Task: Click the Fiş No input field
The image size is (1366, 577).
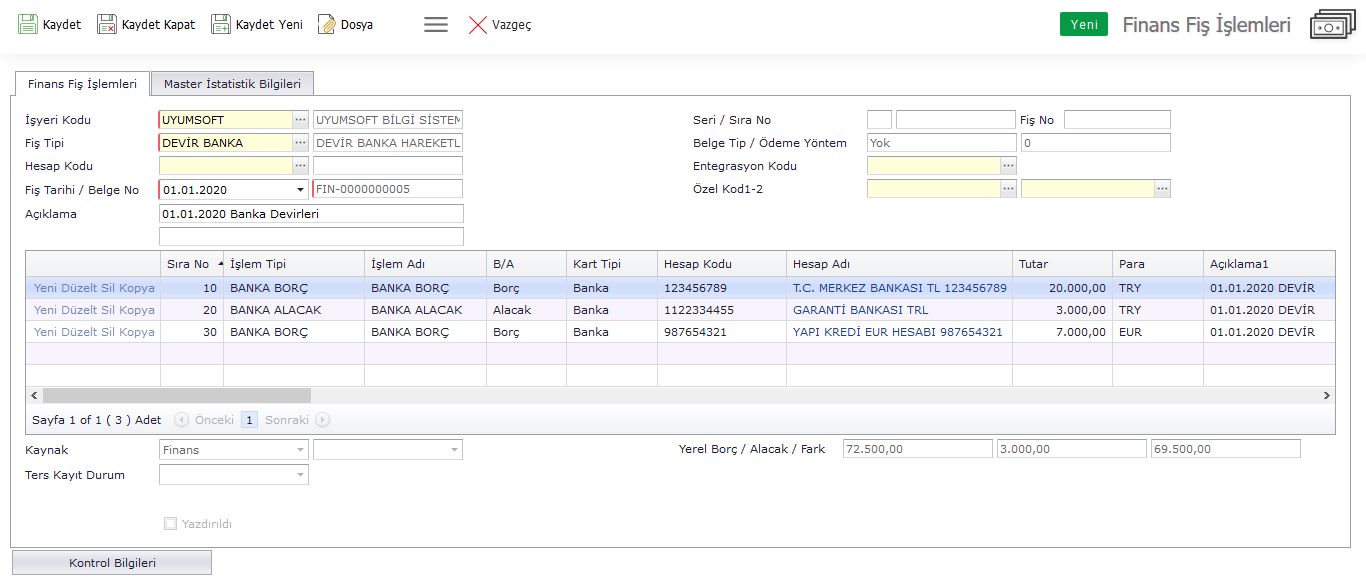Action: pos(1117,120)
